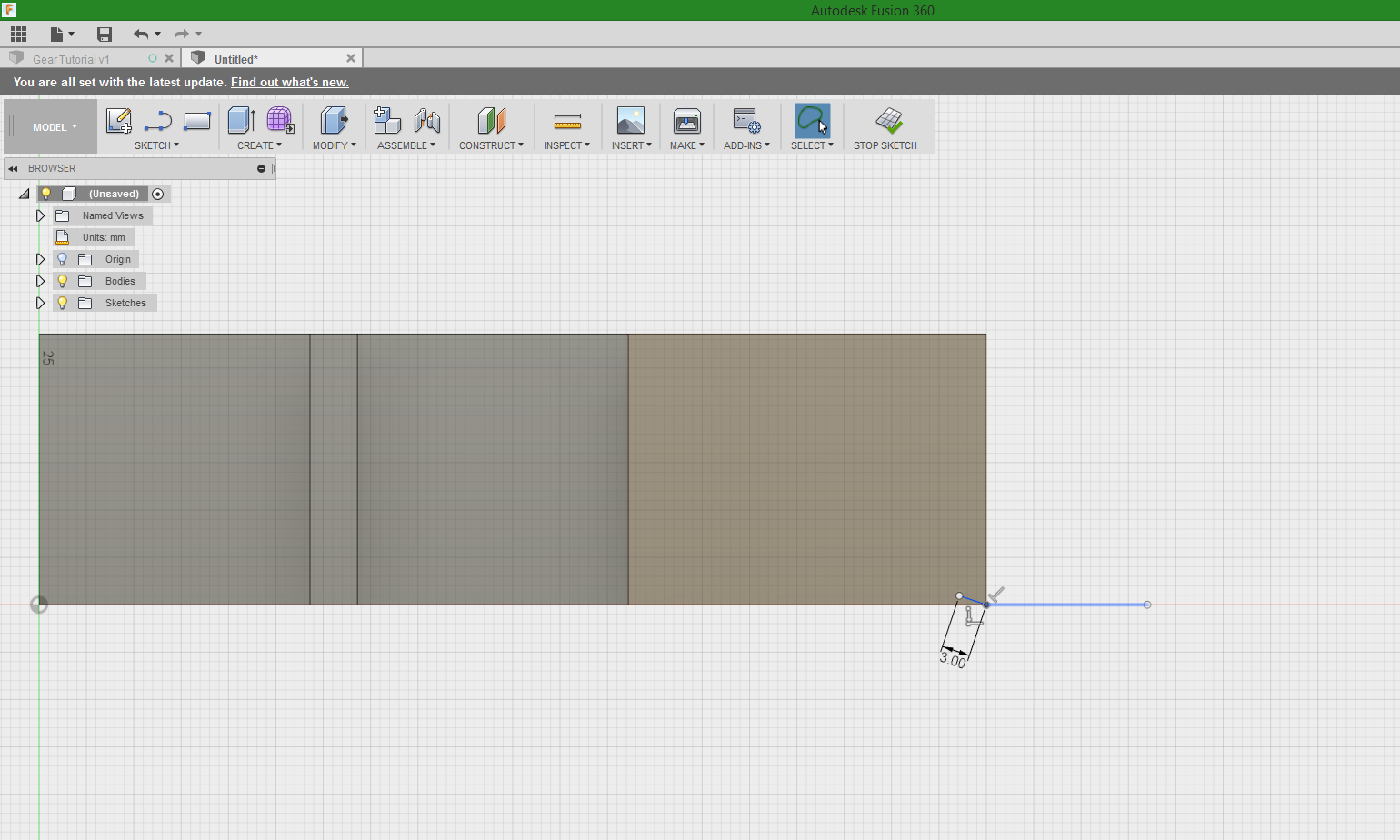Click the Measure icon under Inspect

tap(567, 121)
